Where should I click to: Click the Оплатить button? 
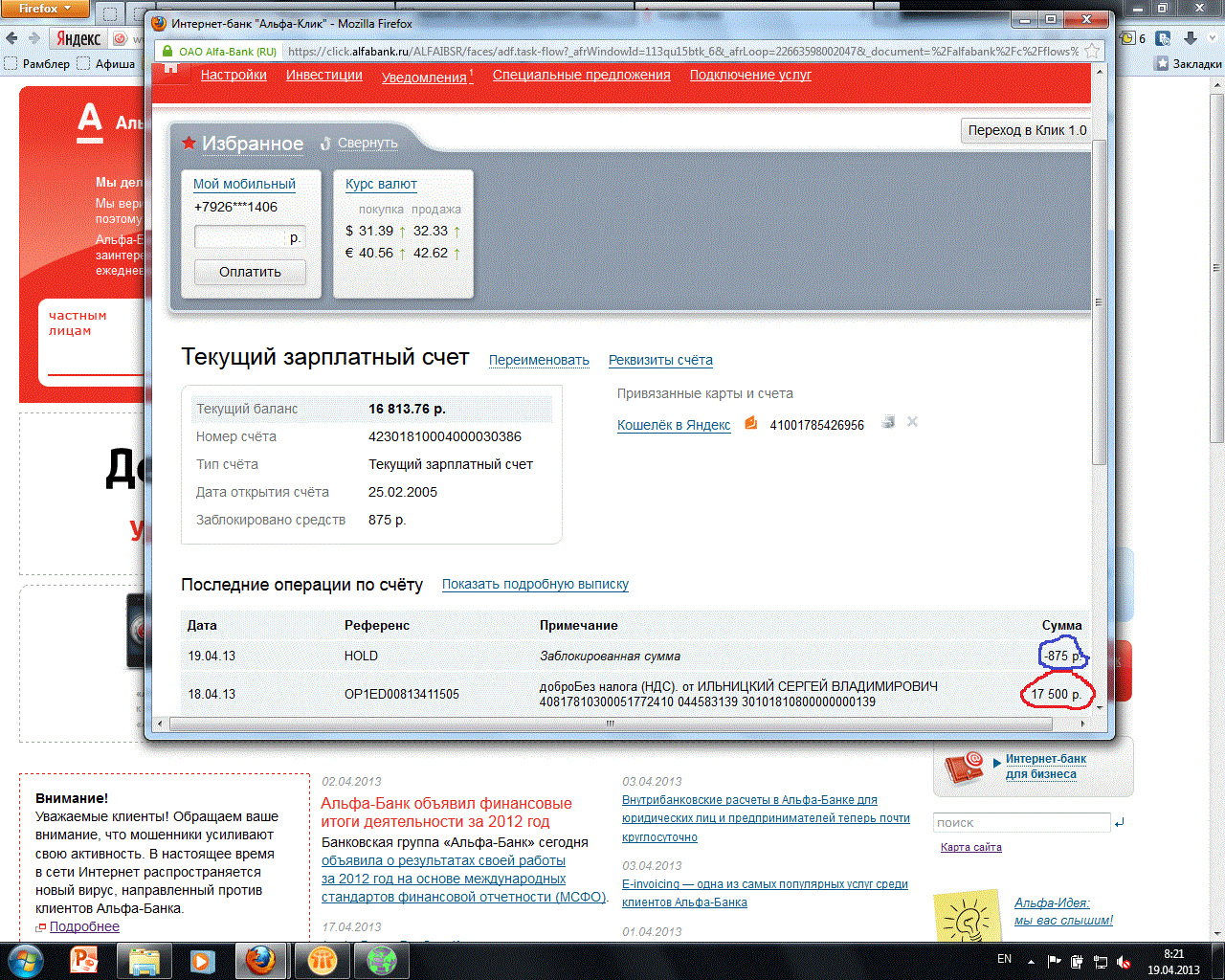pyautogui.click(x=251, y=272)
